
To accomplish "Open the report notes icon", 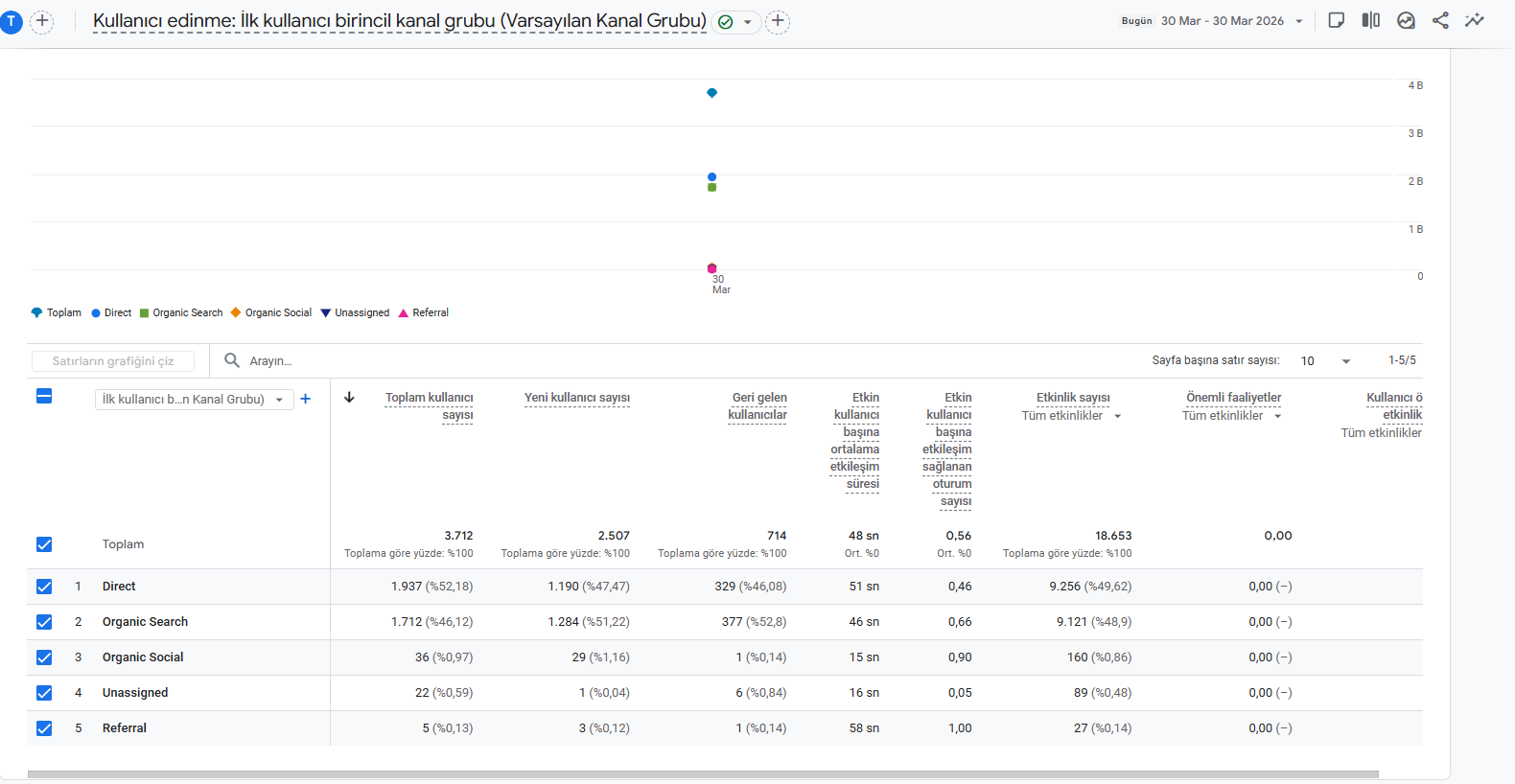I will pos(1336,20).
